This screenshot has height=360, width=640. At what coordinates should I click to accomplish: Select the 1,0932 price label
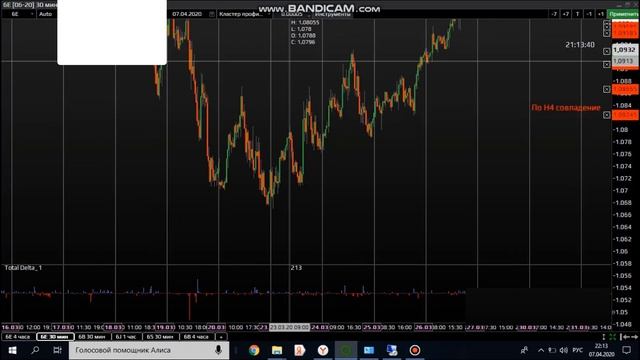[x=624, y=50]
